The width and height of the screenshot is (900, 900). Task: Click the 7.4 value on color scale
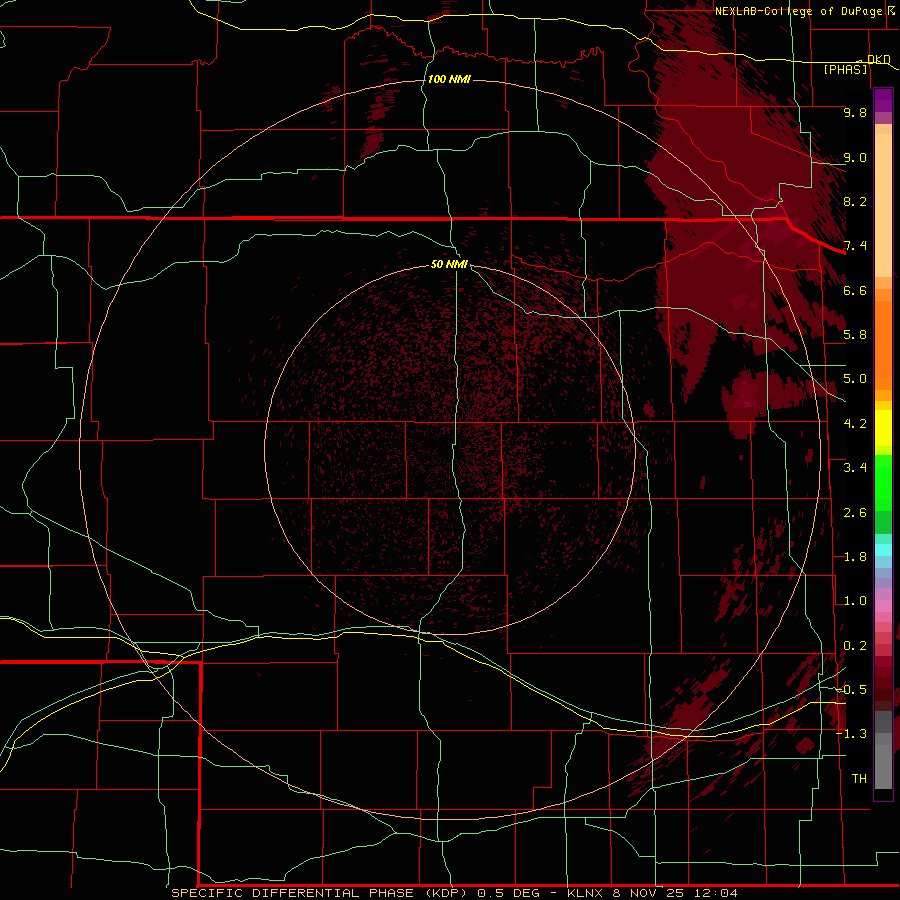(x=855, y=246)
